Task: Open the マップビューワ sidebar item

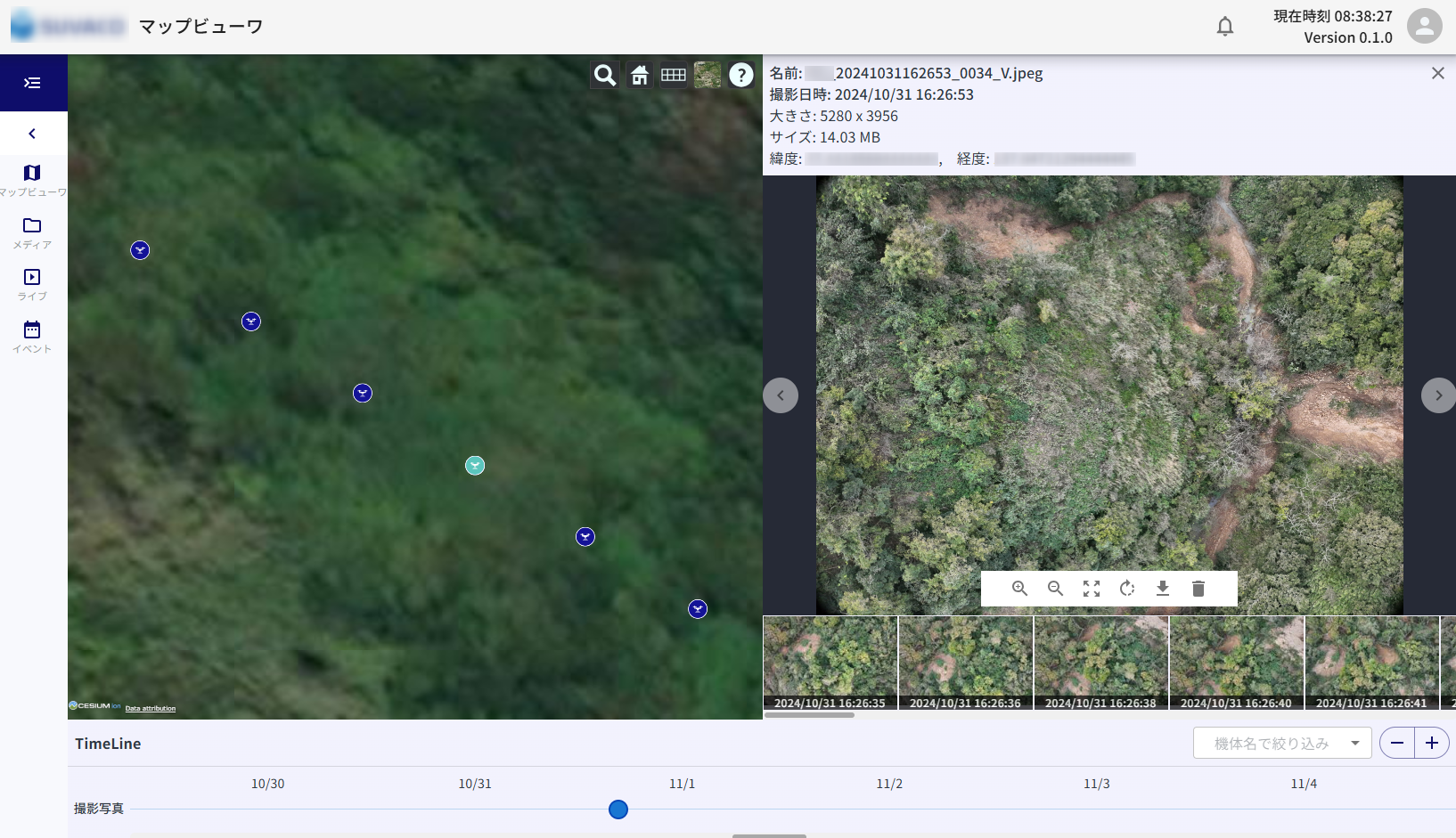Action: 32,180
